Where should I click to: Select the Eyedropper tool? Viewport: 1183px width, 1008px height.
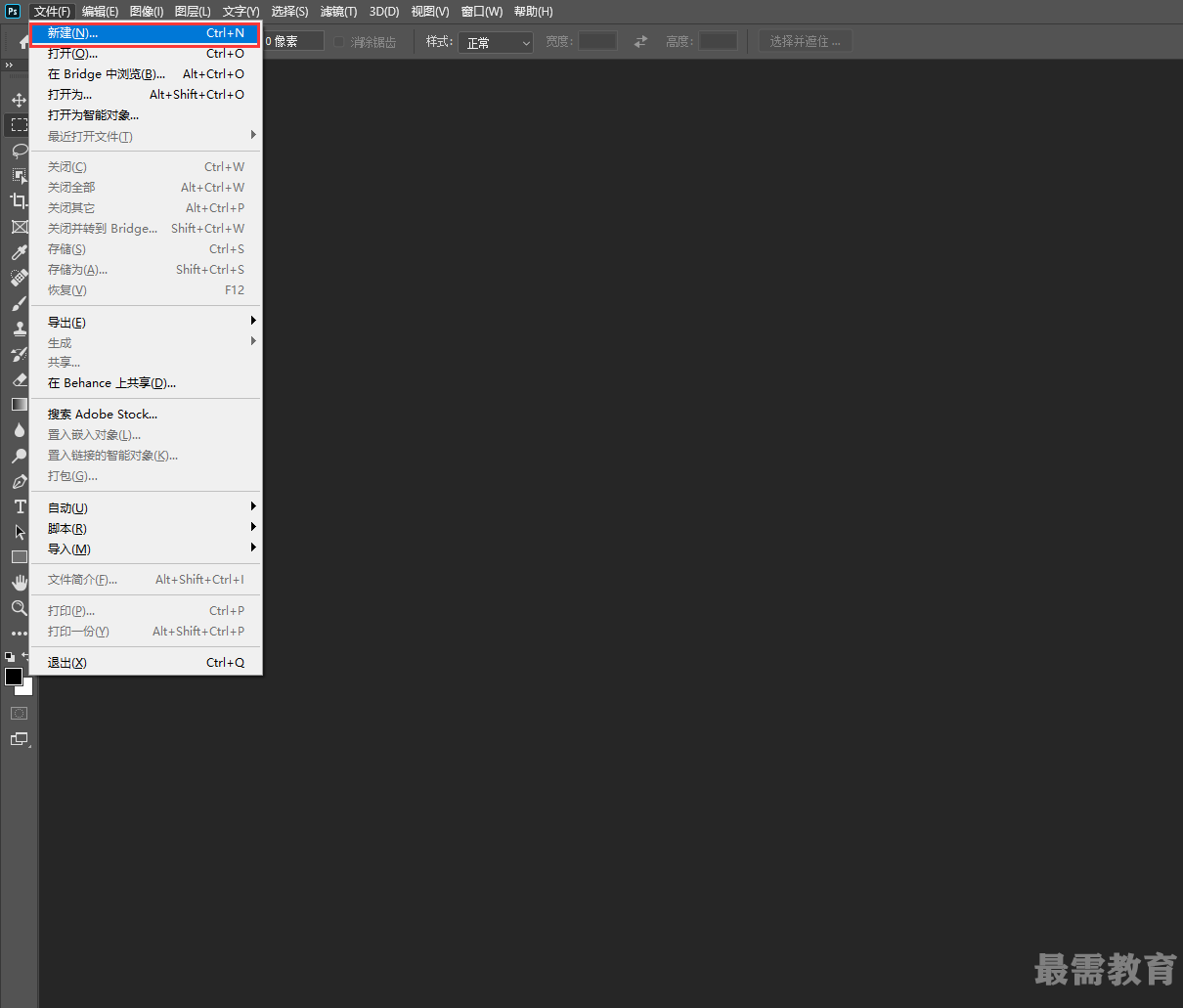coord(19,252)
